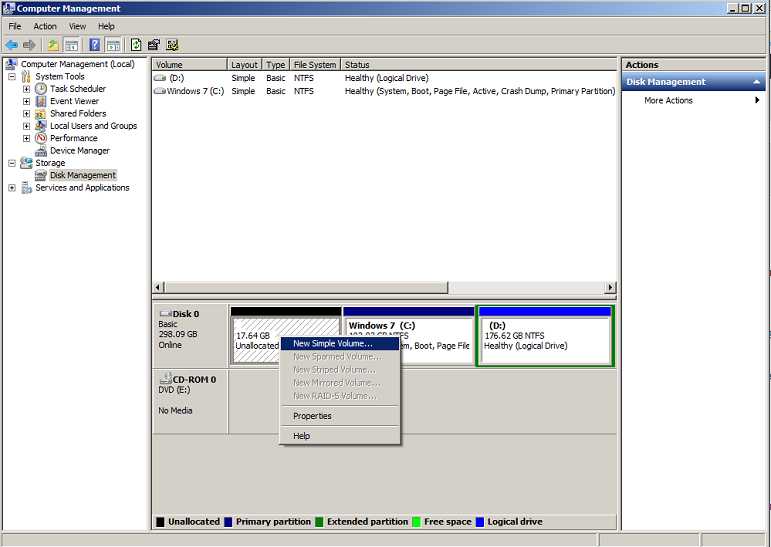Expand the Local Users and Groups node
The width and height of the screenshot is (771, 547).
click(x=27, y=126)
